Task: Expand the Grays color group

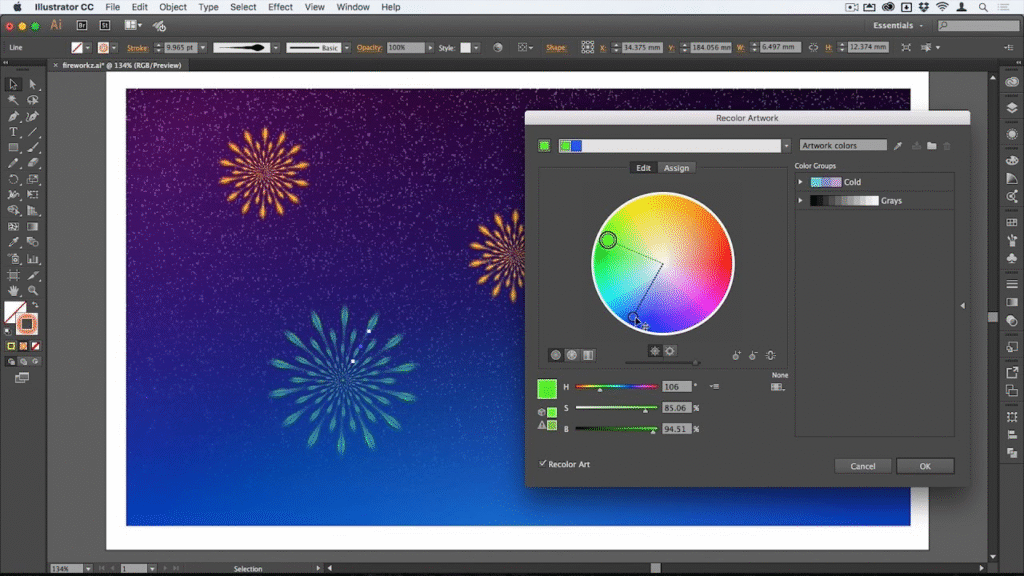Action: pos(800,199)
